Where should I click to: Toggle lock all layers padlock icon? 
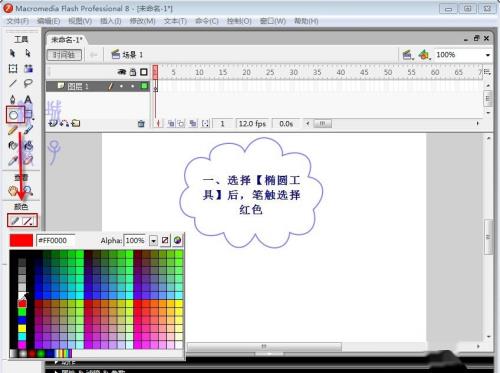point(133,72)
